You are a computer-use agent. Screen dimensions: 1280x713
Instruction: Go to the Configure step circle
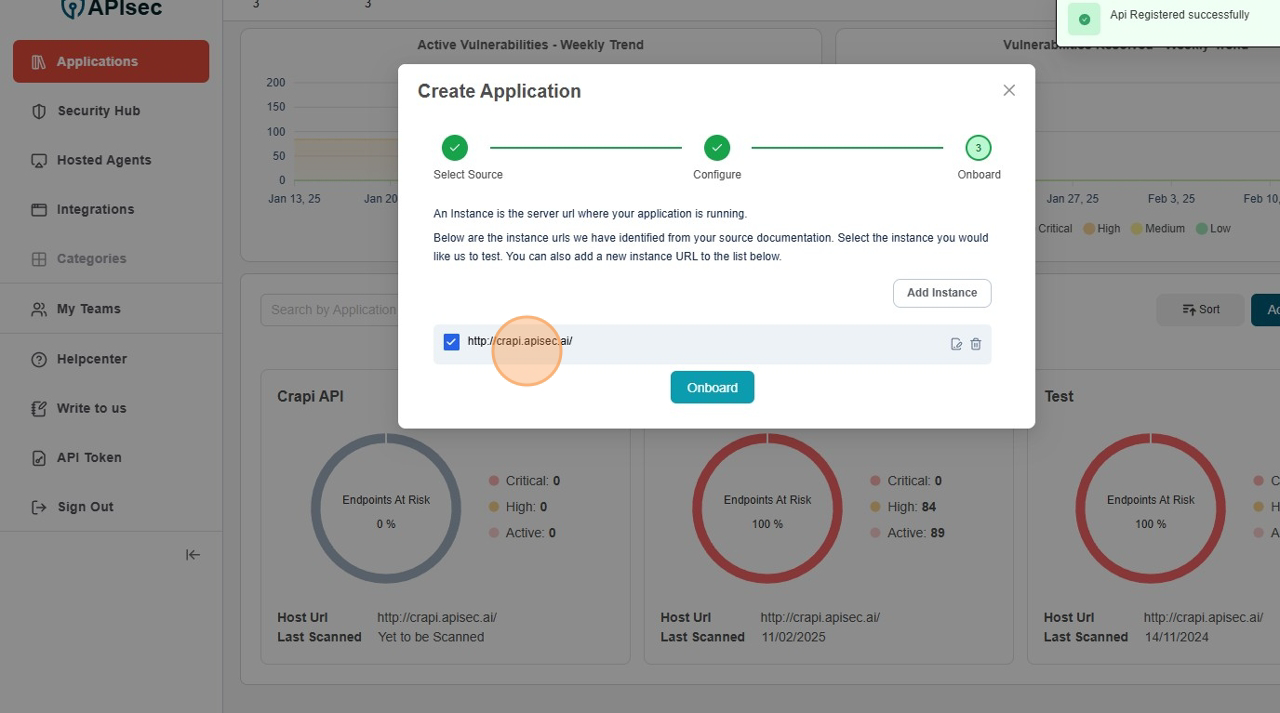(717, 148)
